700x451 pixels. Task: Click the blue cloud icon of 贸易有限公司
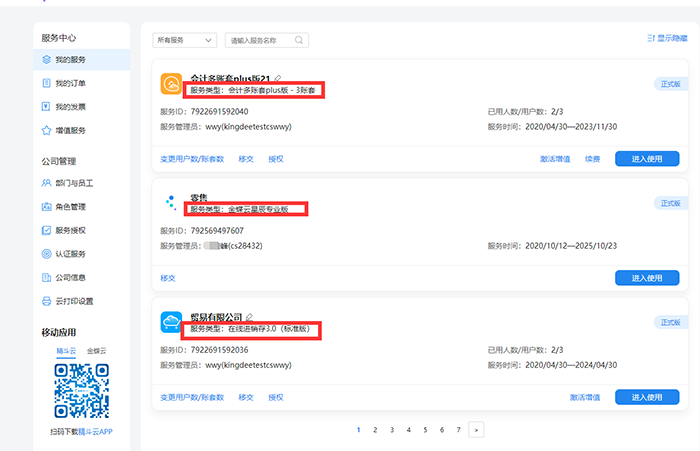click(x=171, y=322)
